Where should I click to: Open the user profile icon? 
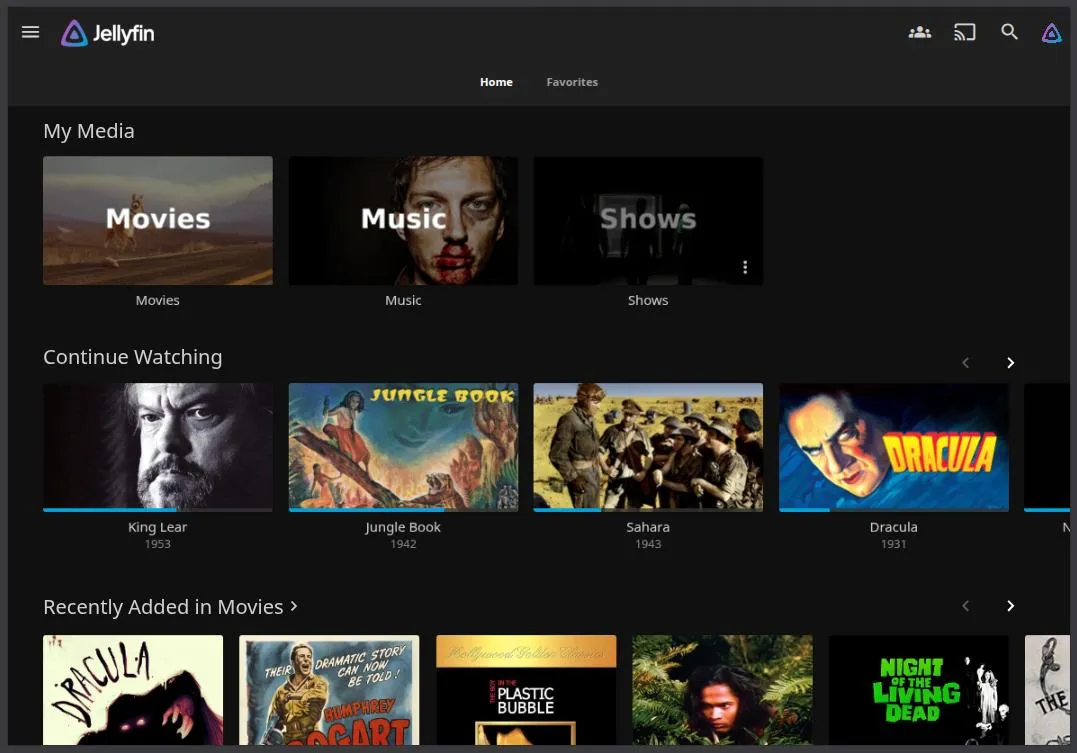point(1052,32)
